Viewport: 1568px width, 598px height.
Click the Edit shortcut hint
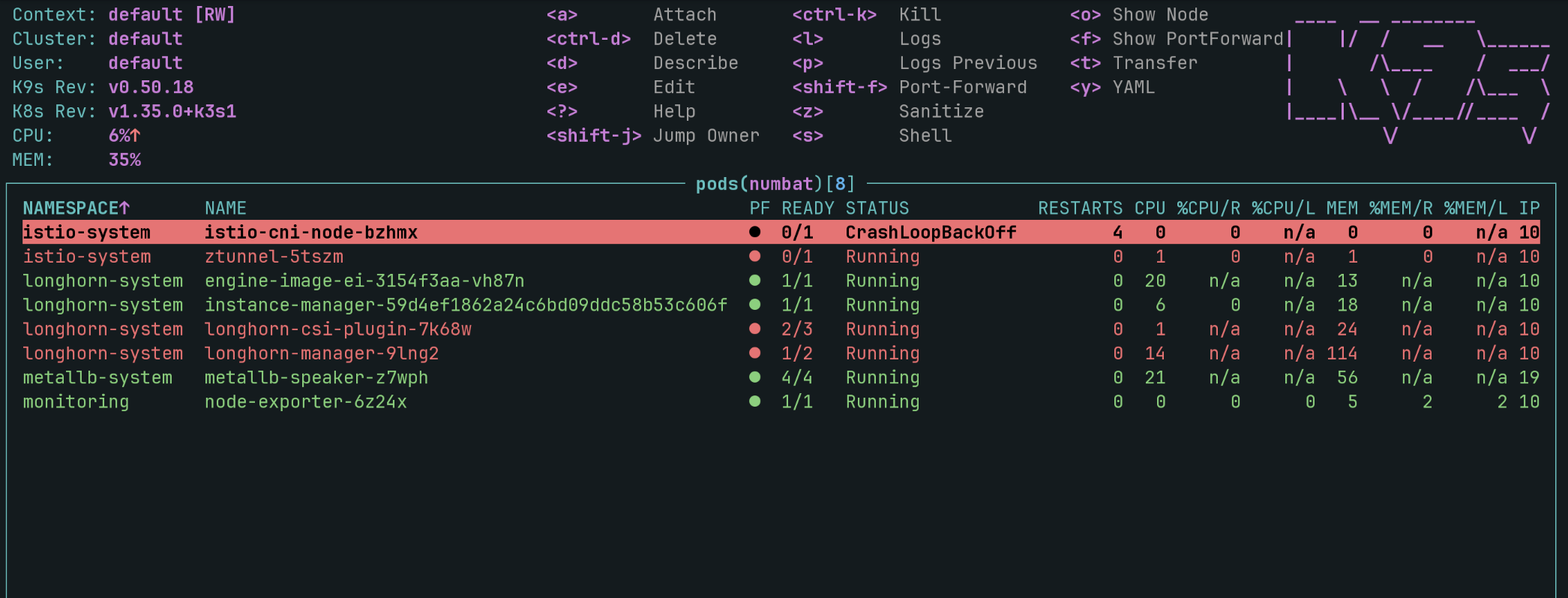click(x=621, y=87)
